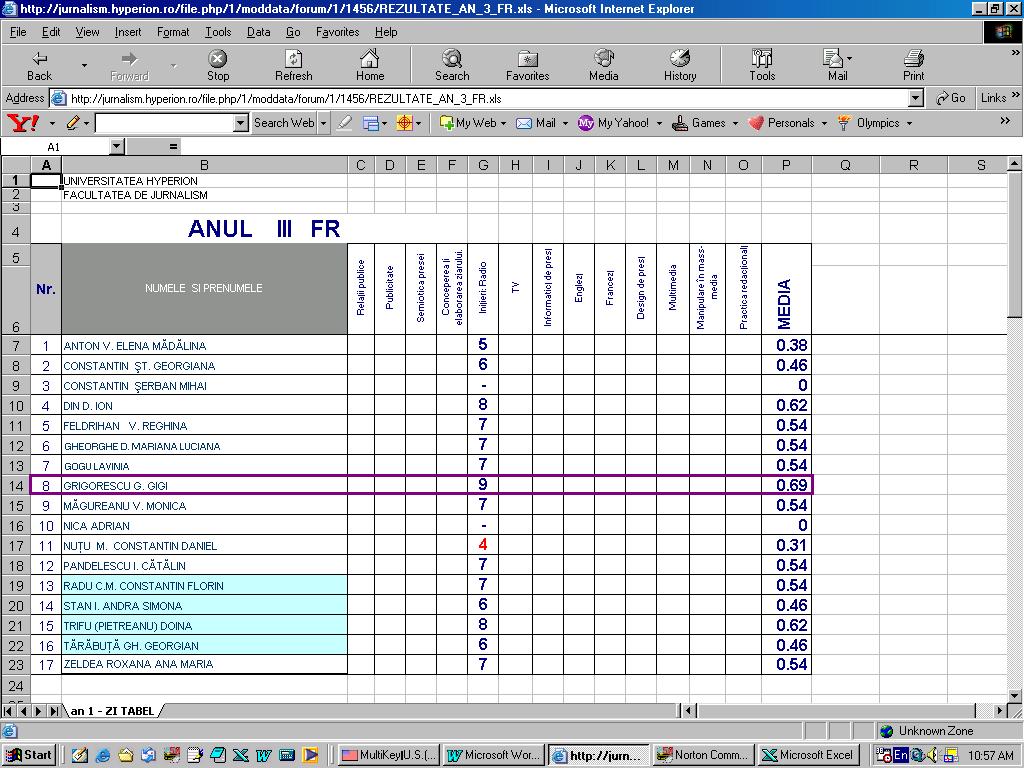Image resolution: width=1024 pixels, height=768 pixels.
Task: Expand the Yahoo search box dropdown
Action: pyautogui.click(x=240, y=123)
